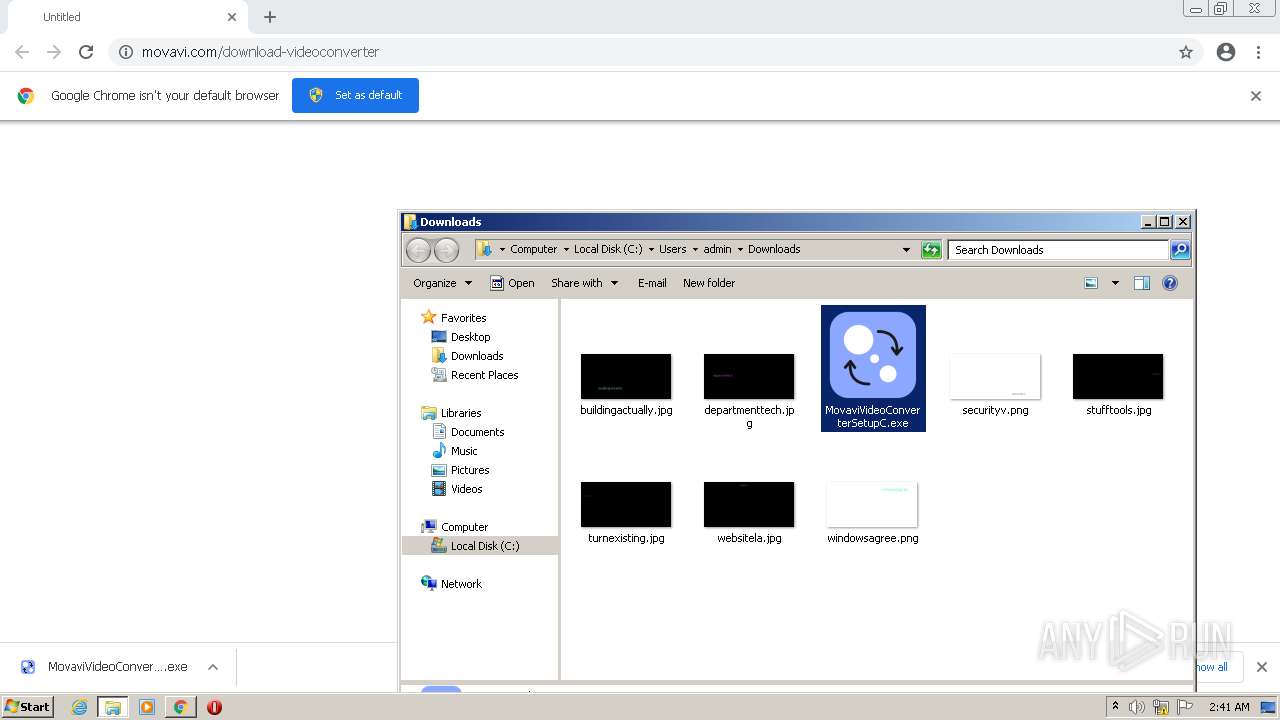Click the Search Downloads magnifier icon
The width and height of the screenshot is (1280, 720).
click(1180, 250)
